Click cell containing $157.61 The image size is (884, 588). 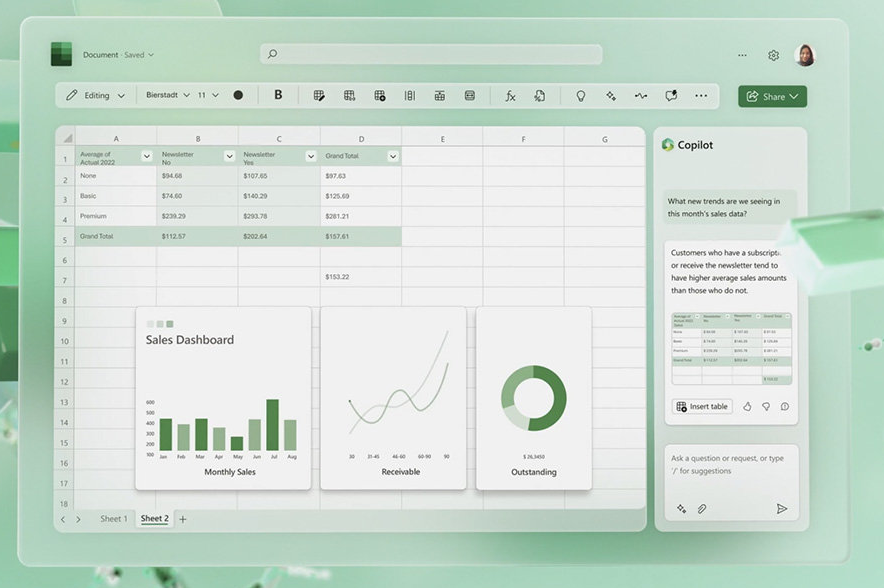[x=361, y=236]
